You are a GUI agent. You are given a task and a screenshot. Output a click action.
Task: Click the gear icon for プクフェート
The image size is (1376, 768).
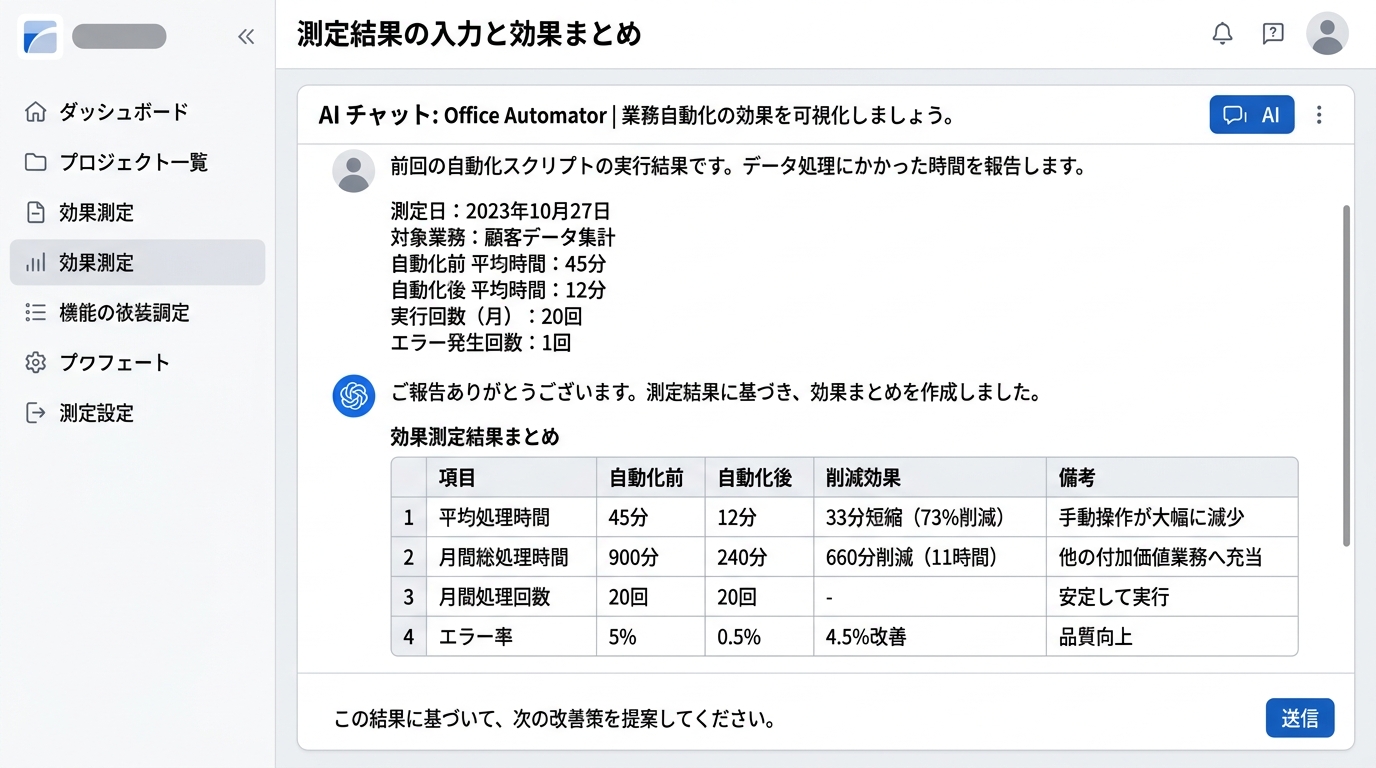click(36, 363)
